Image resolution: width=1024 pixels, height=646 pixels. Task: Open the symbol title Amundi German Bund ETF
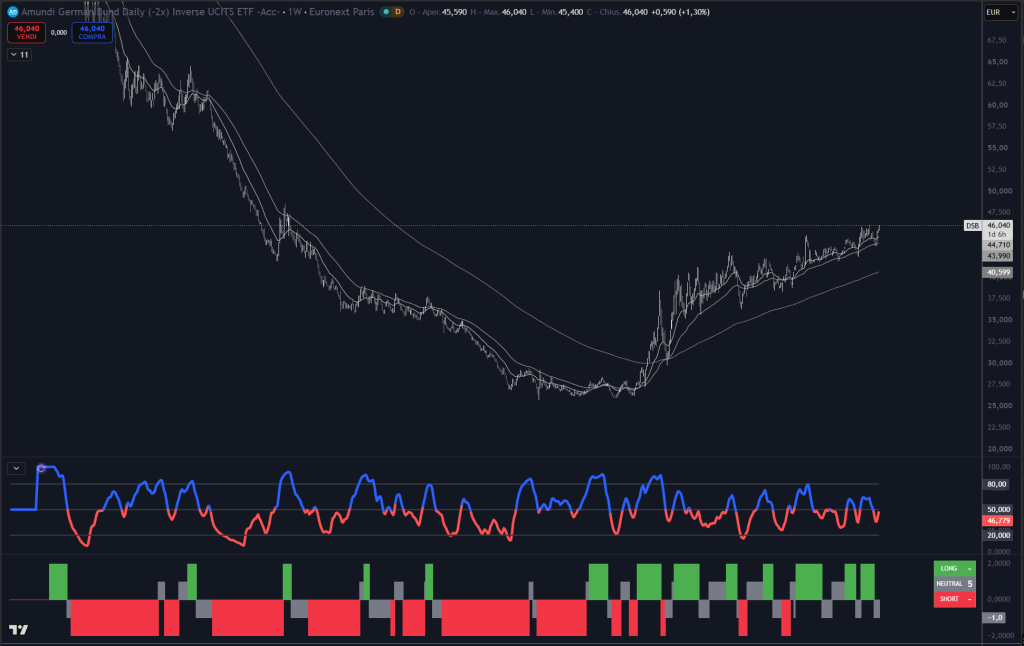(150, 12)
